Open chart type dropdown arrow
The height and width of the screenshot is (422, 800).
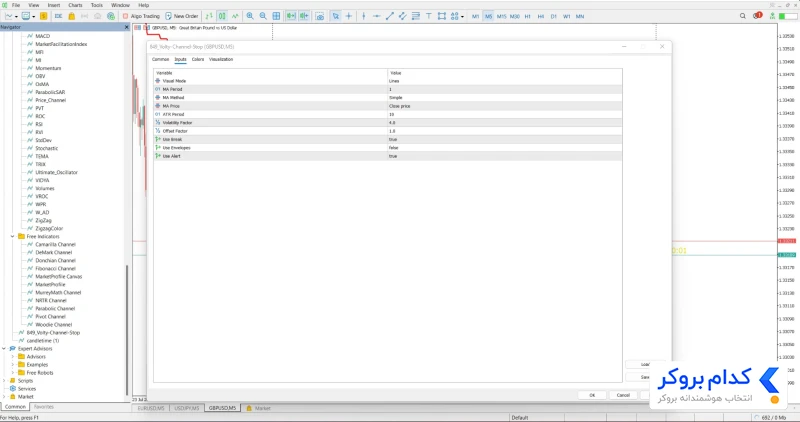point(16,16)
